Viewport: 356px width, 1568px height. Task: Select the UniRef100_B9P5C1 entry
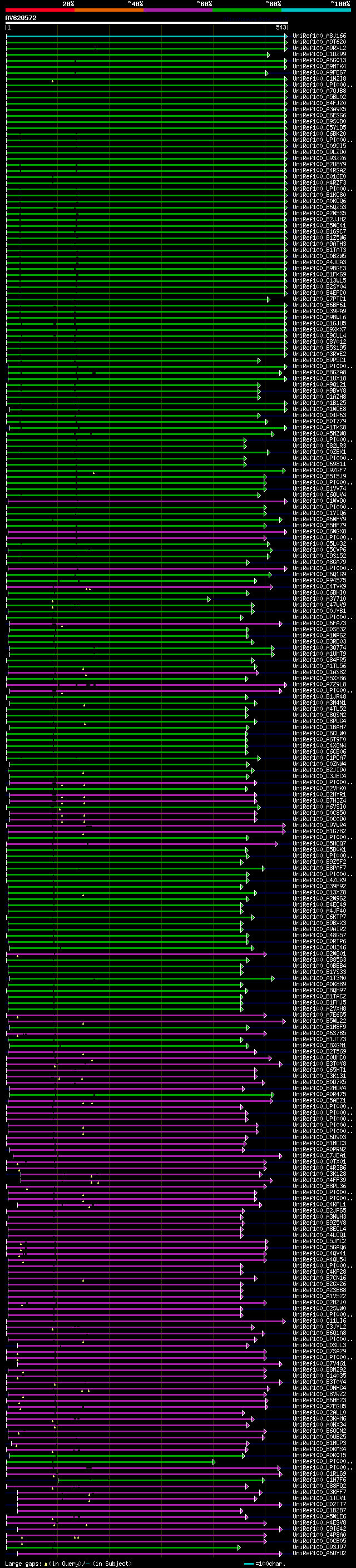tap(319, 360)
